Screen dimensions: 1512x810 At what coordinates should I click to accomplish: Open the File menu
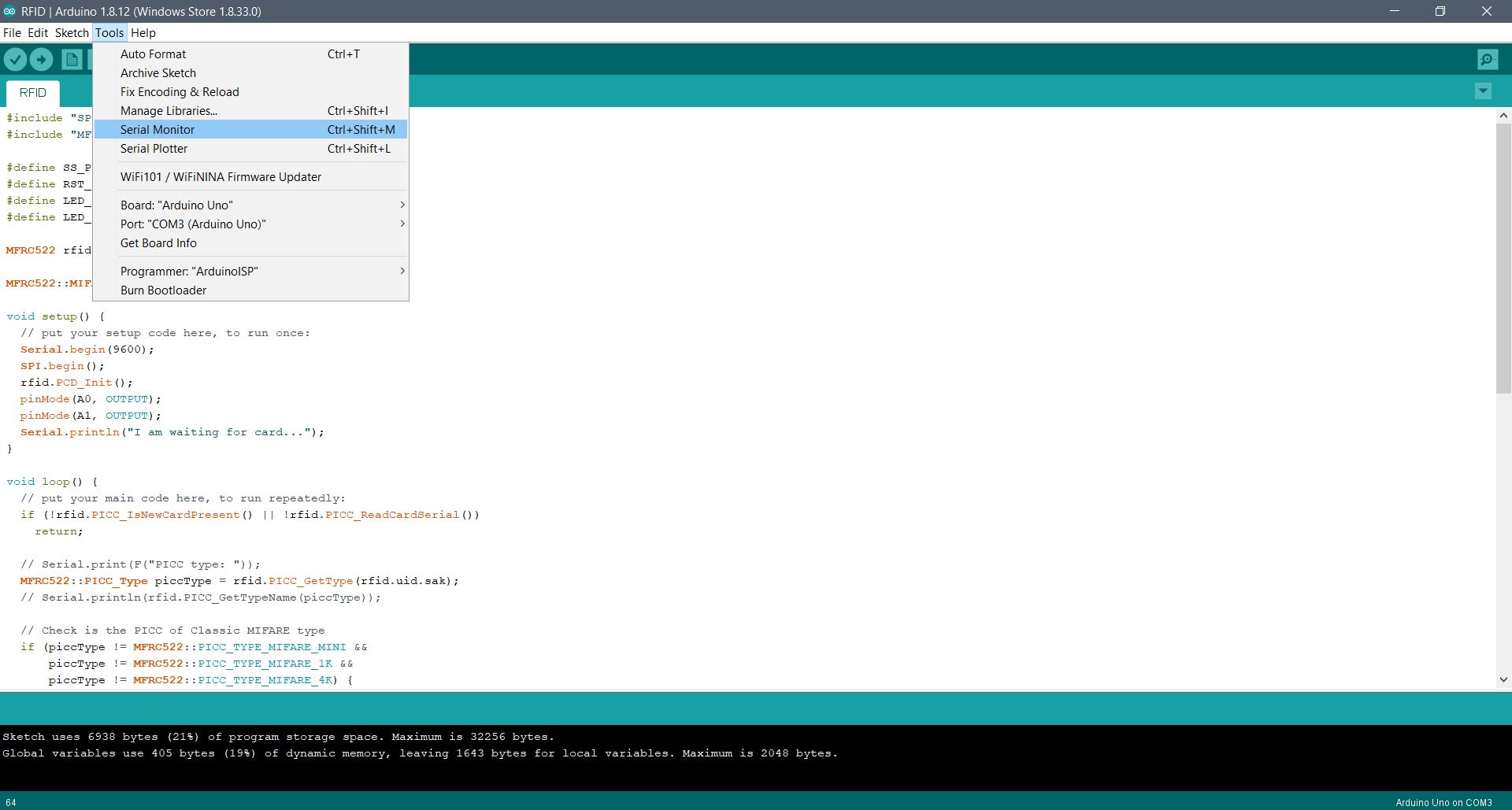point(12,33)
